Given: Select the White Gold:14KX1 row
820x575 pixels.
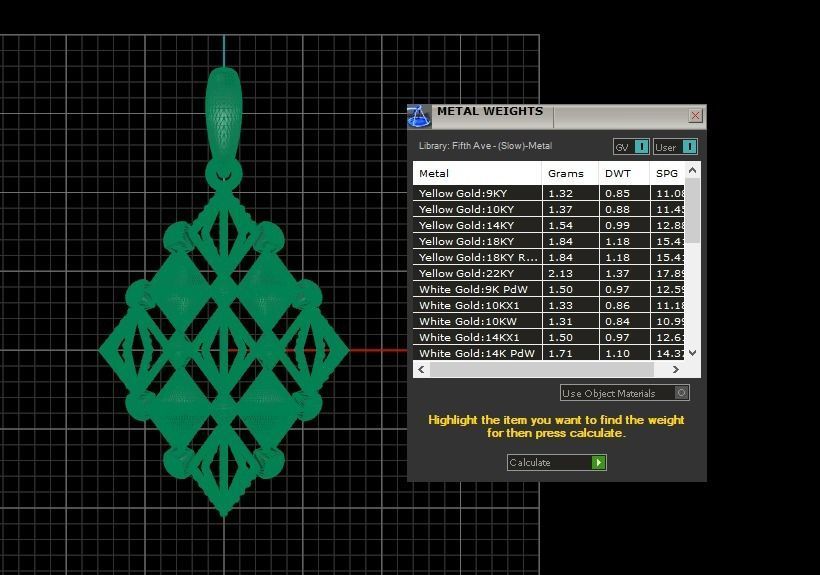Looking at the screenshot, I should click(549, 337).
